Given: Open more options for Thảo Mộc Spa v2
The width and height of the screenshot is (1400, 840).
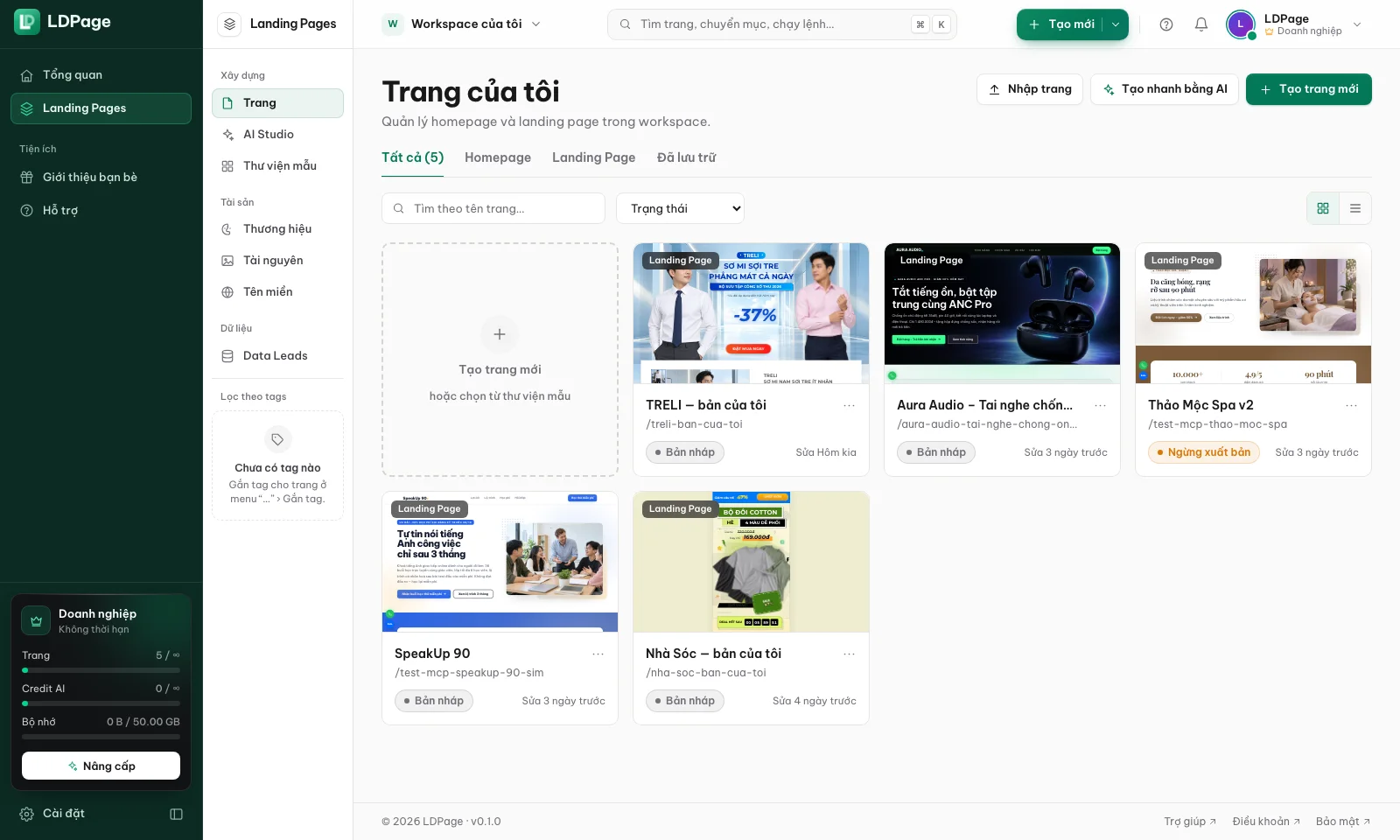Looking at the screenshot, I should 1351,405.
